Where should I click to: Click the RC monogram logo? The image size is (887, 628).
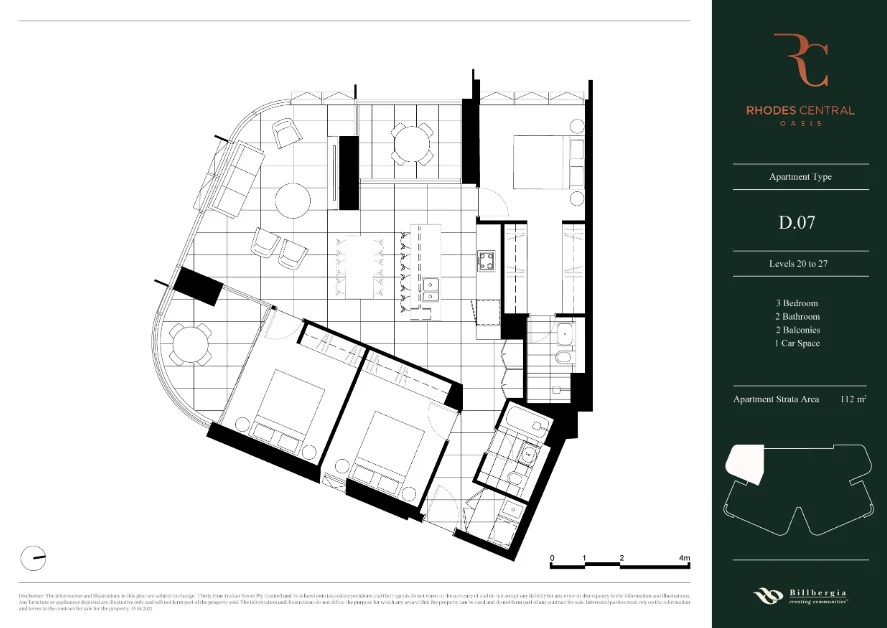click(799, 60)
